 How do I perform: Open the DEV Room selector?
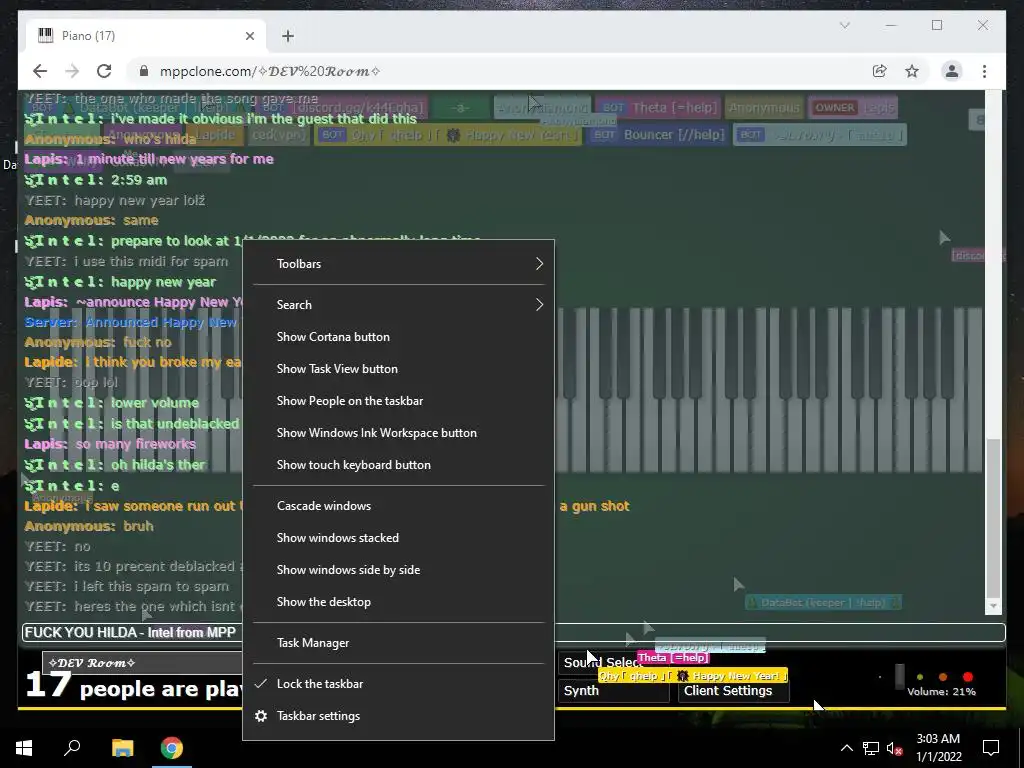(142, 662)
